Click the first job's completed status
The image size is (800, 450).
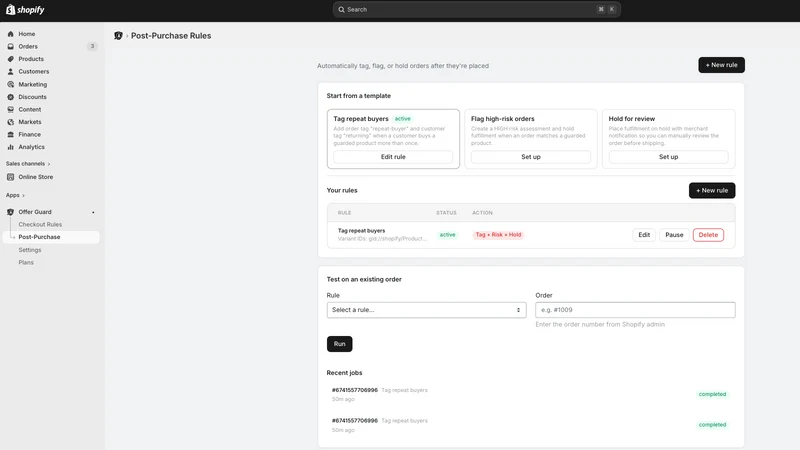pos(712,394)
